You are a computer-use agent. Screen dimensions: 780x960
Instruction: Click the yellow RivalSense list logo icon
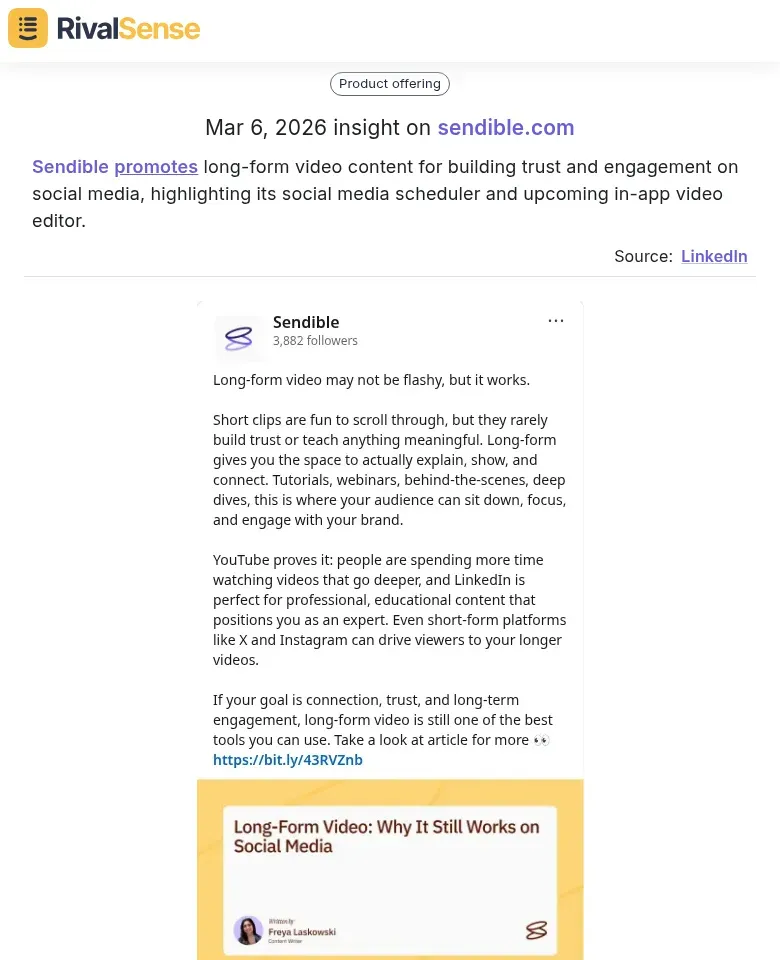pos(27,27)
